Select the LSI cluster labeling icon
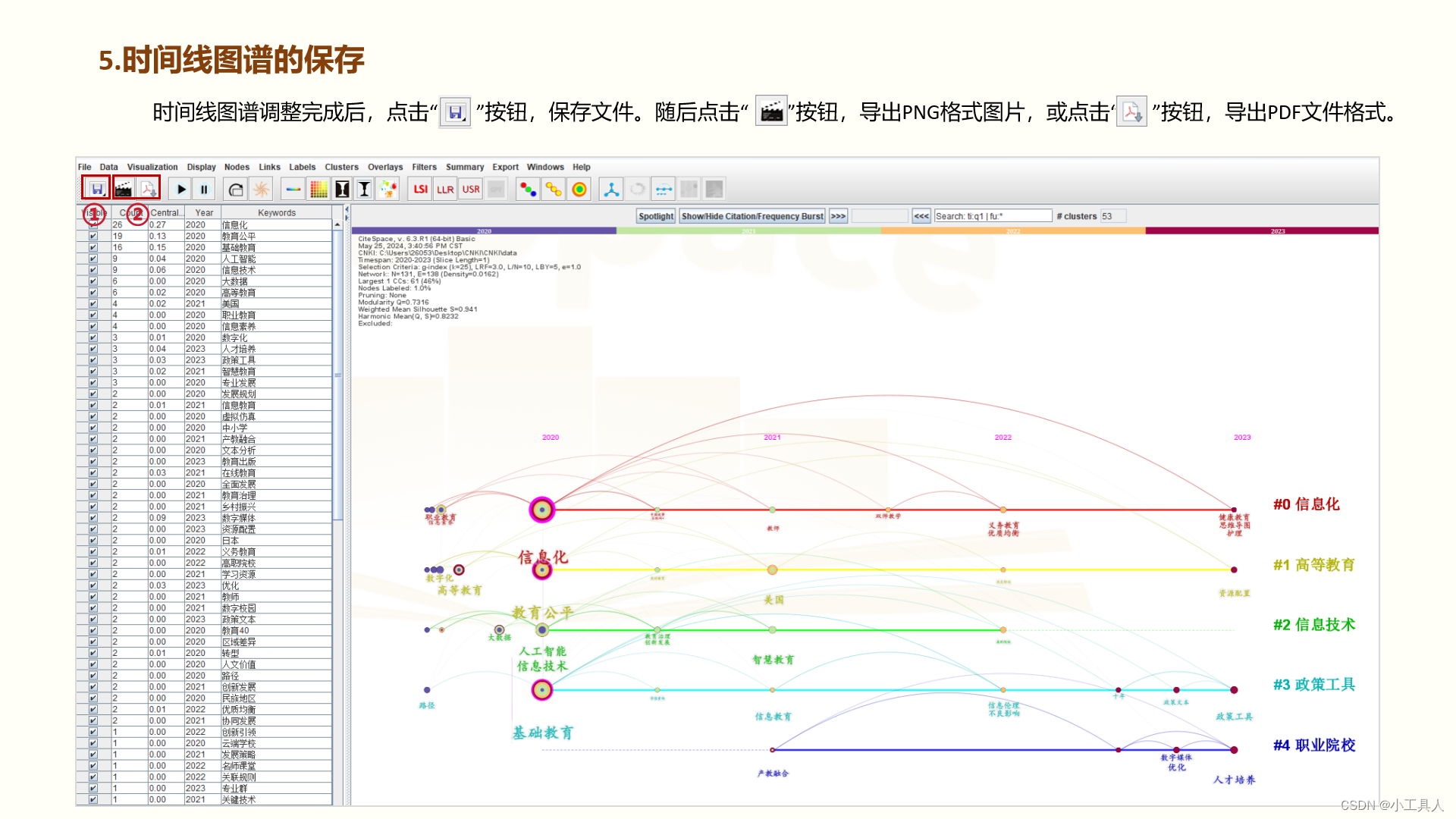Screen dimensions: 1456x819 point(421,190)
